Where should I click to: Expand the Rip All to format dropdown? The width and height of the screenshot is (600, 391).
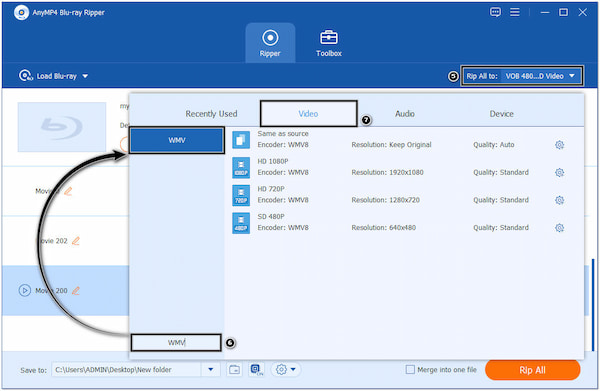point(522,76)
